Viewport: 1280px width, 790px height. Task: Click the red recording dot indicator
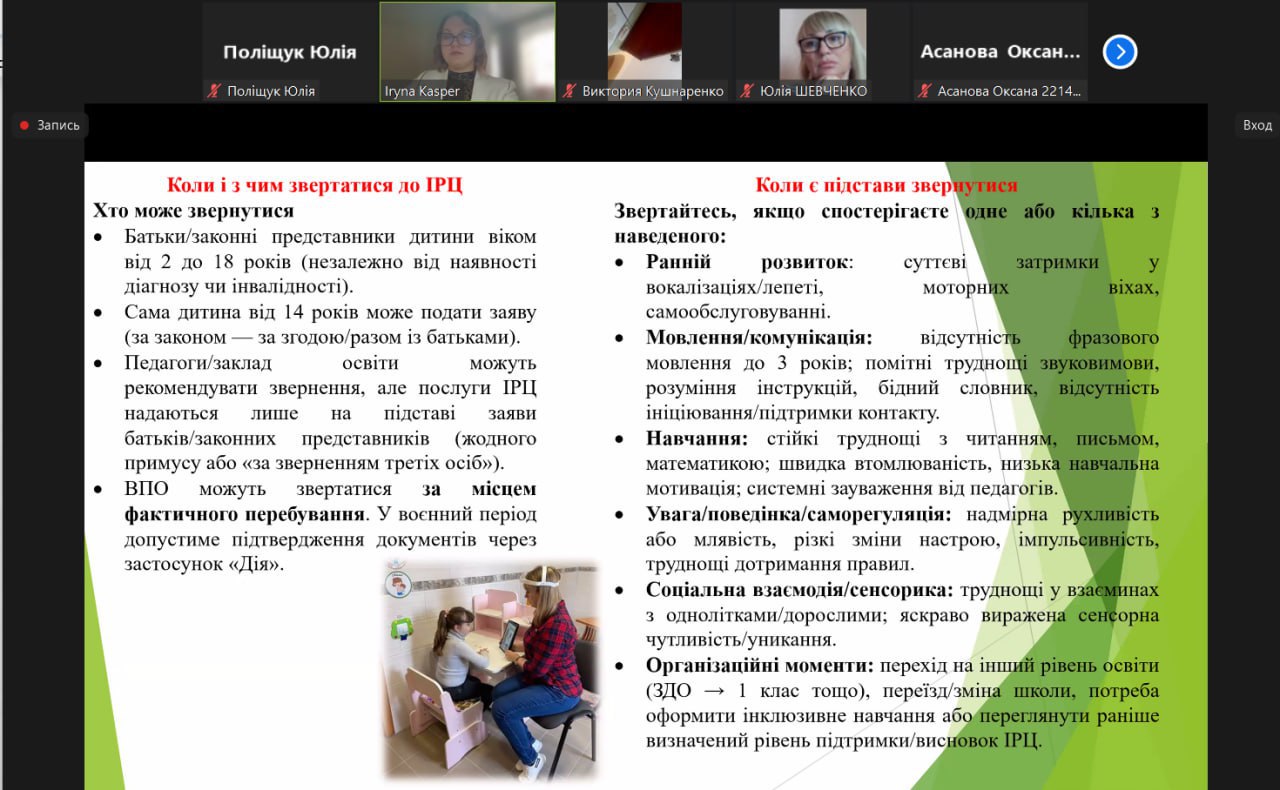point(24,126)
